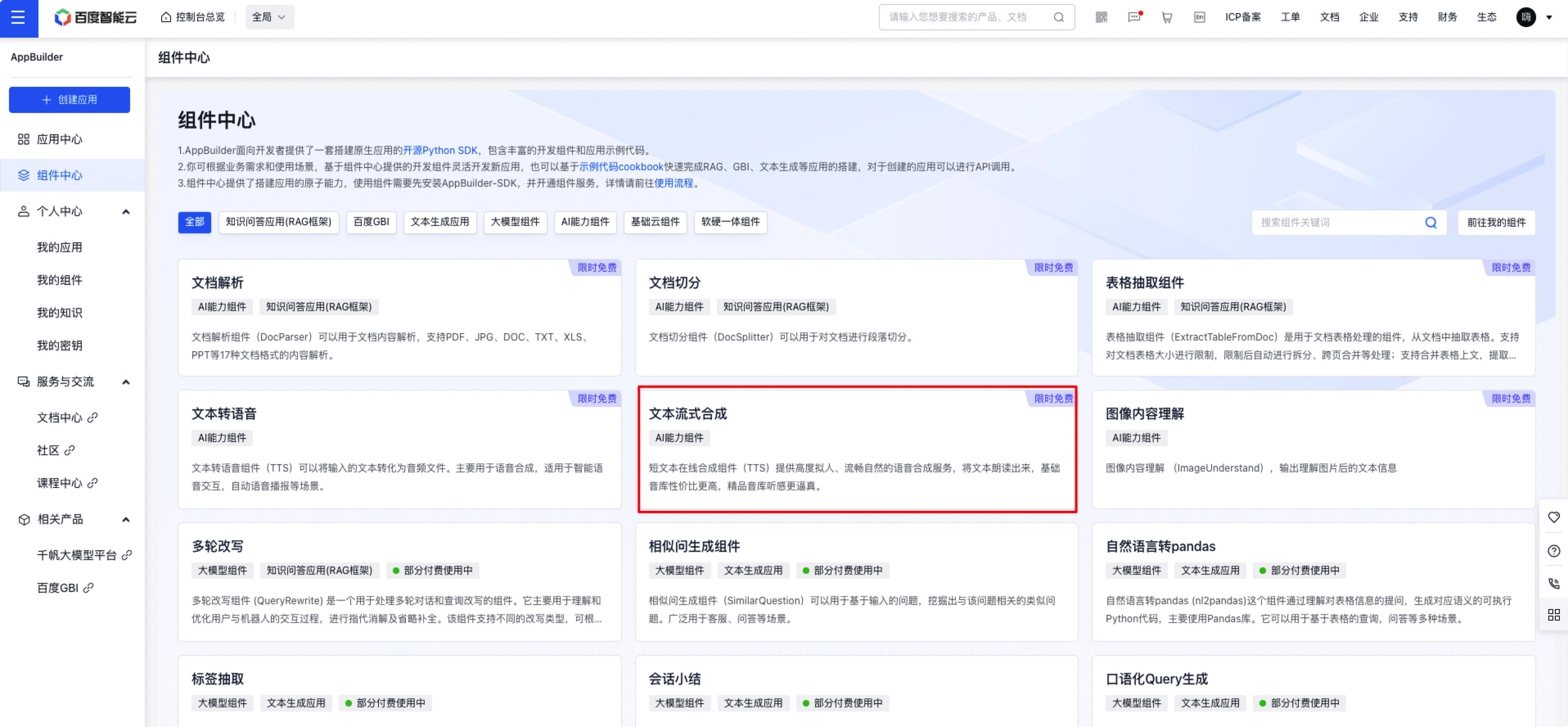Image resolution: width=1568 pixels, height=727 pixels.
Task: Collapse the 个人中心 sidebar section
Action: coord(126,212)
